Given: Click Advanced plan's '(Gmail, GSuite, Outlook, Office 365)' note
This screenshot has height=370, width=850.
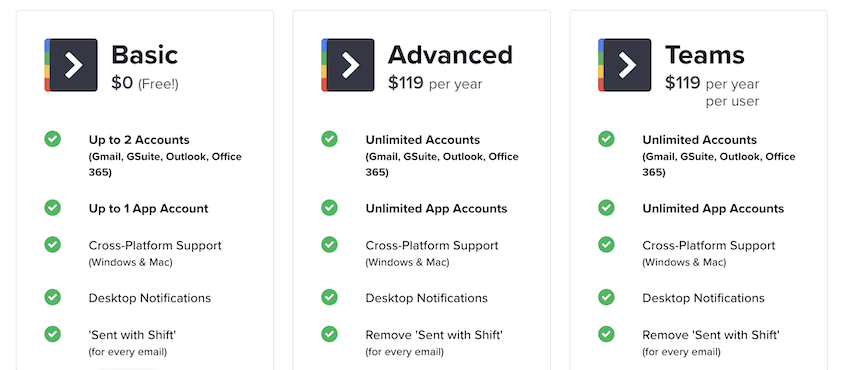Looking at the screenshot, I should click(x=442, y=164).
